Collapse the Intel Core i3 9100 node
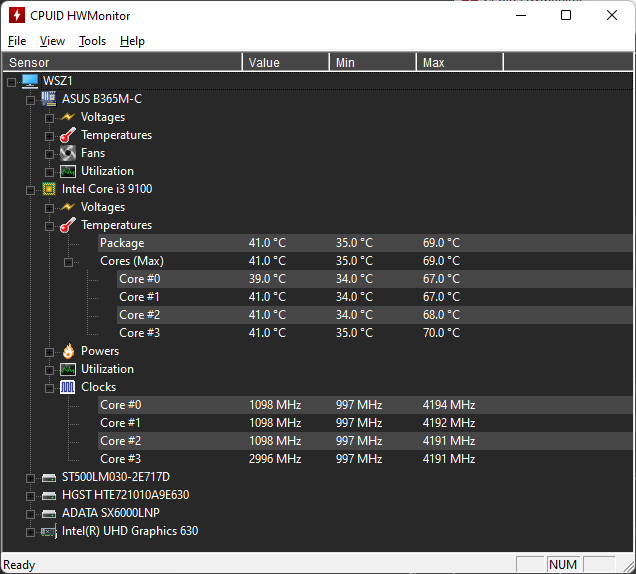Viewport: 636px width, 574px height. pyautogui.click(x=30, y=190)
